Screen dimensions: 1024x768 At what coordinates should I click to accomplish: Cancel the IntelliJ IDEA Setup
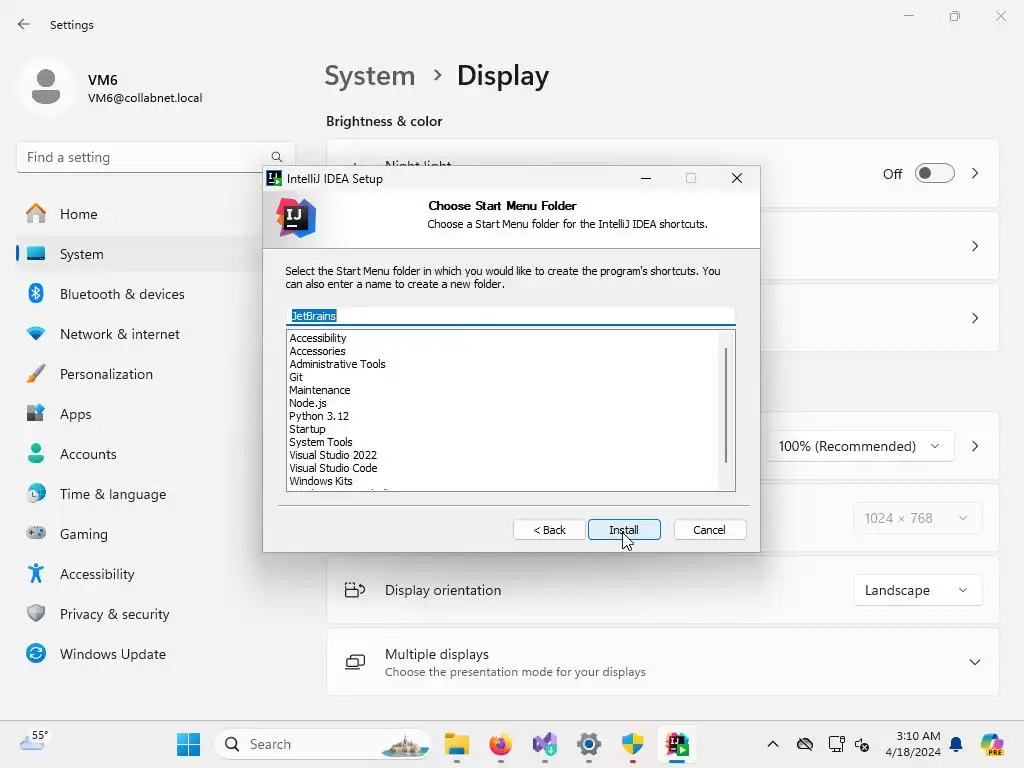click(x=709, y=530)
